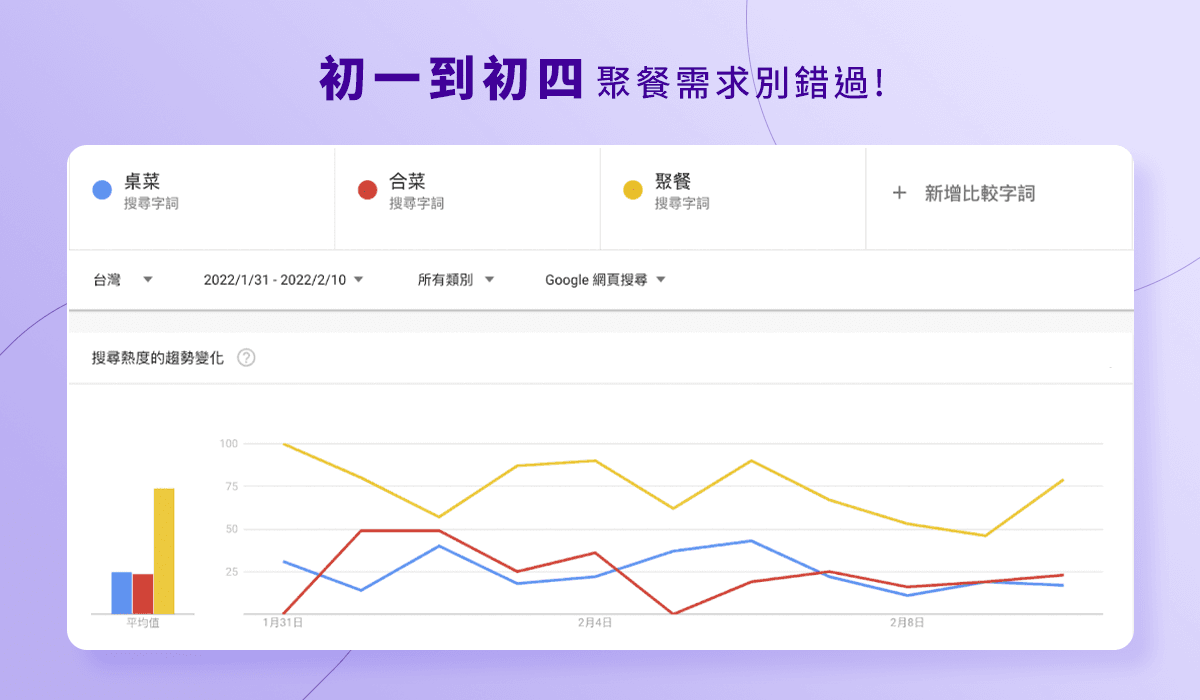Click 新增比較字詞 to add a term

coord(979,194)
